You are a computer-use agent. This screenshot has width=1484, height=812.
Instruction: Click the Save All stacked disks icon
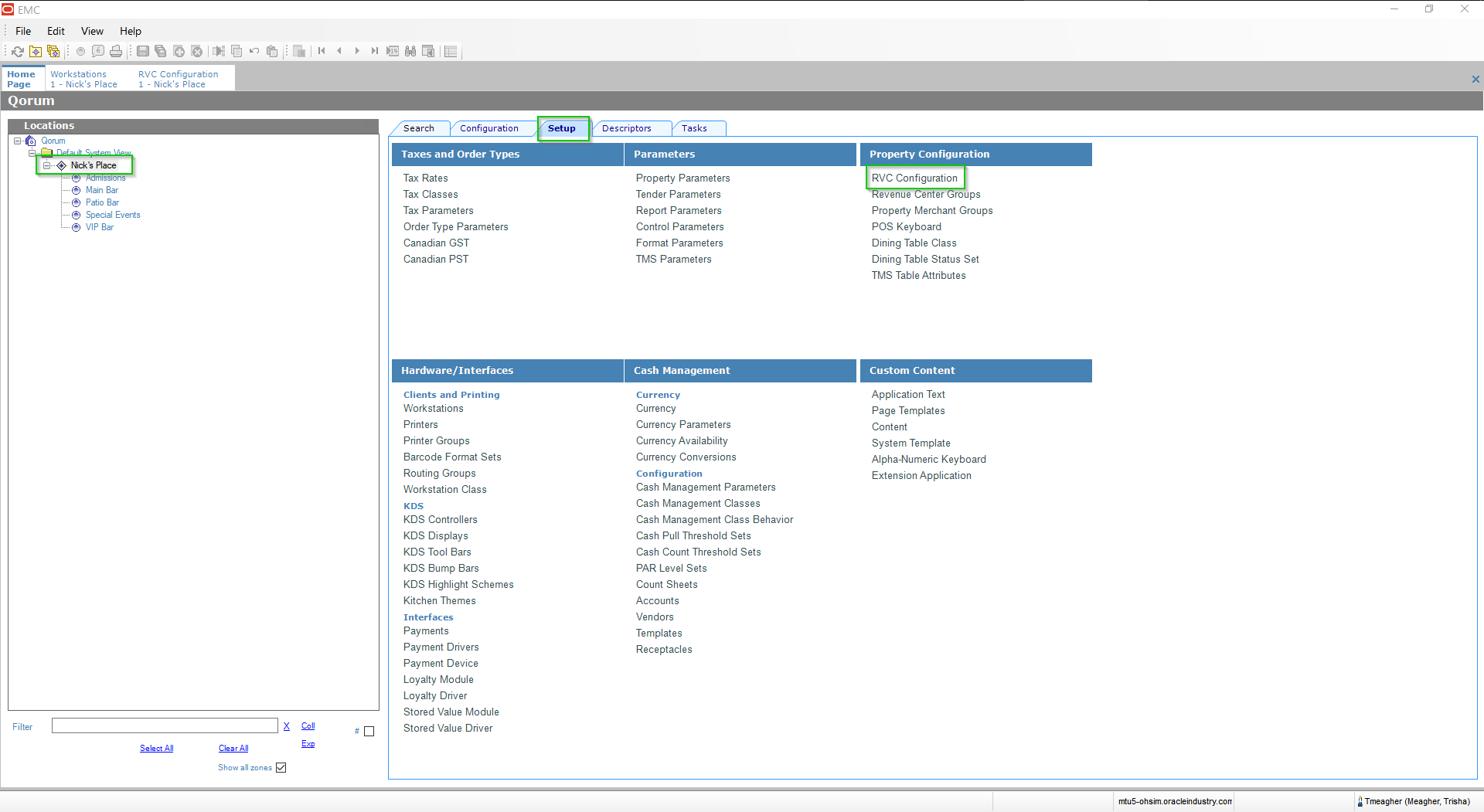point(161,52)
